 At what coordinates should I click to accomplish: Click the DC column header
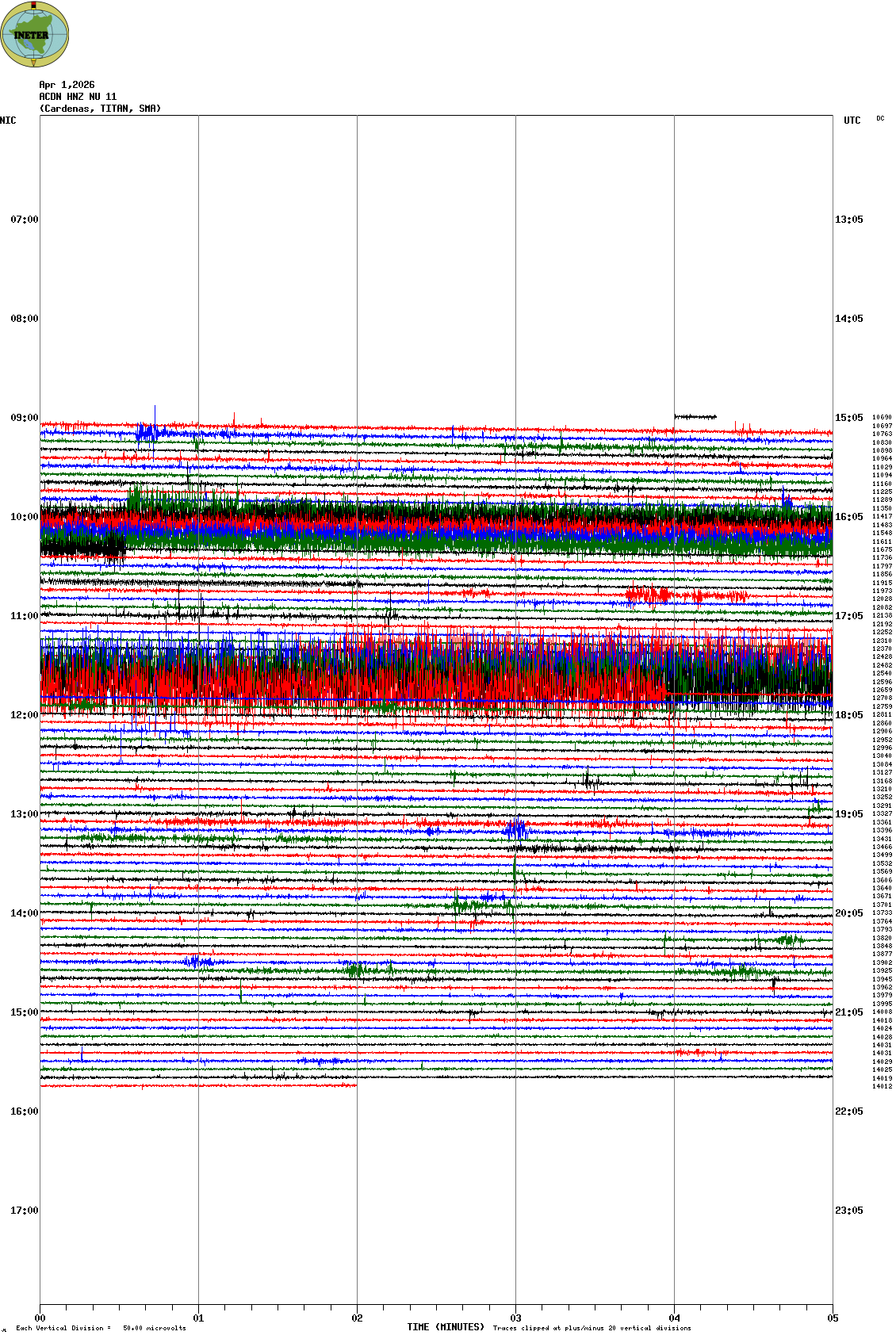(880, 119)
